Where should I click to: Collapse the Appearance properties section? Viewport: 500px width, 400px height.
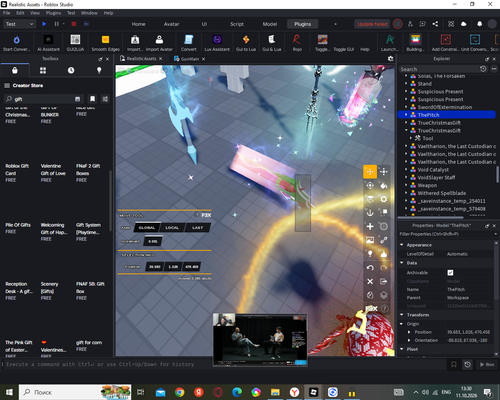[402, 245]
